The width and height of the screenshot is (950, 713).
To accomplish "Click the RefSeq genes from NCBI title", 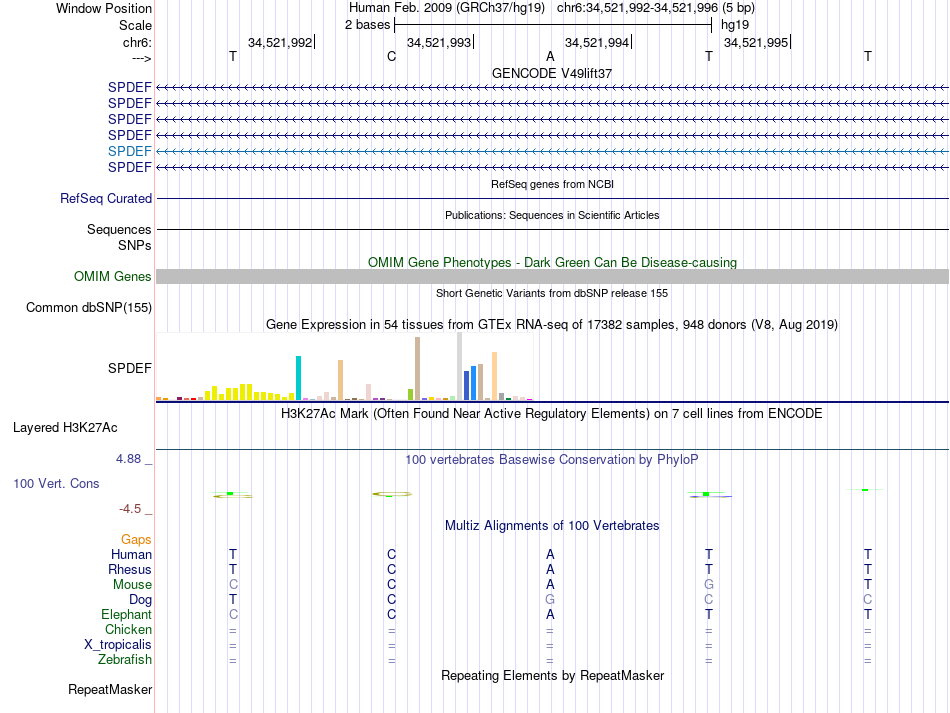I will point(552,184).
